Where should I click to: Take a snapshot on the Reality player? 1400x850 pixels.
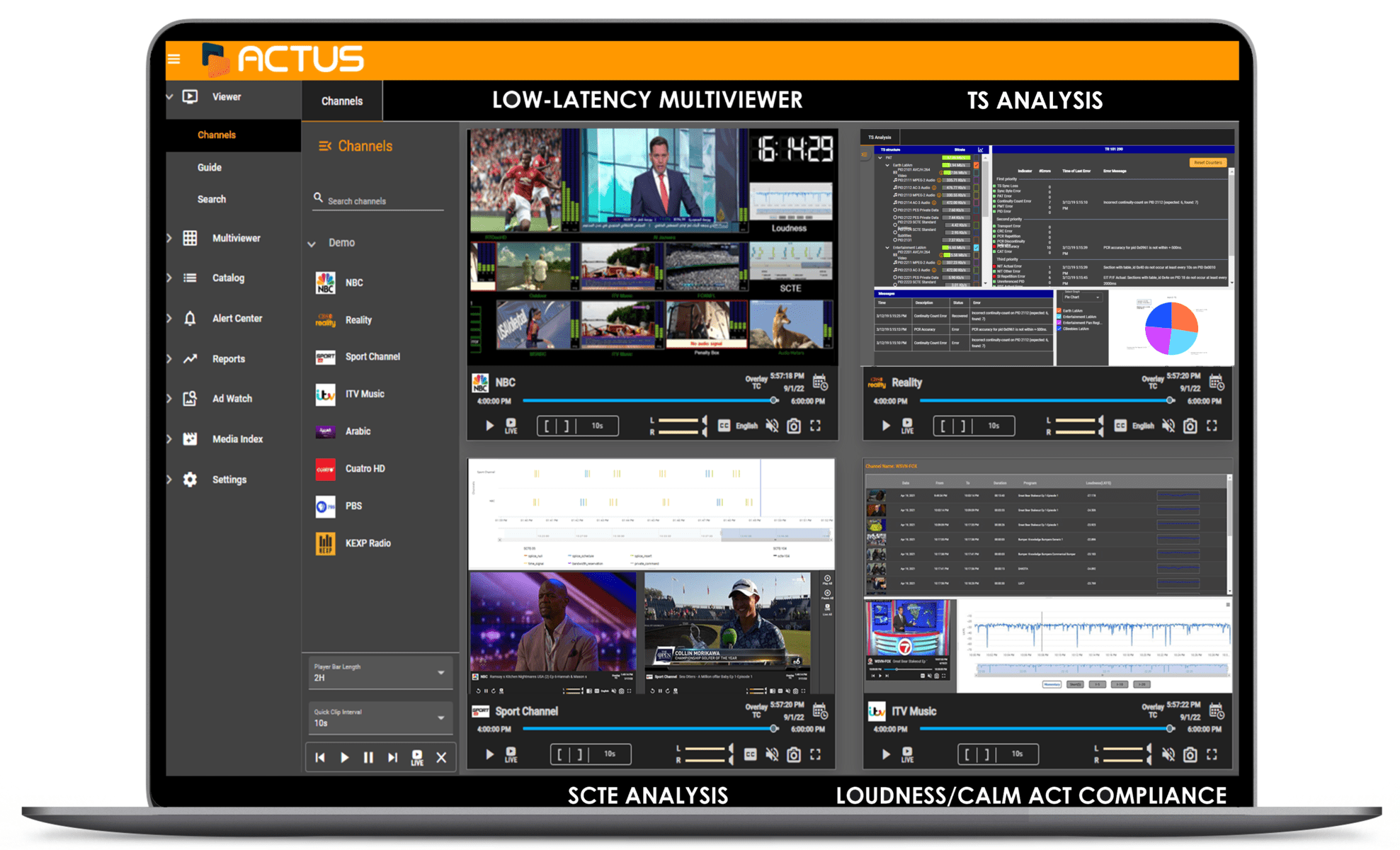pyautogui.click(x=1190, y=426)
